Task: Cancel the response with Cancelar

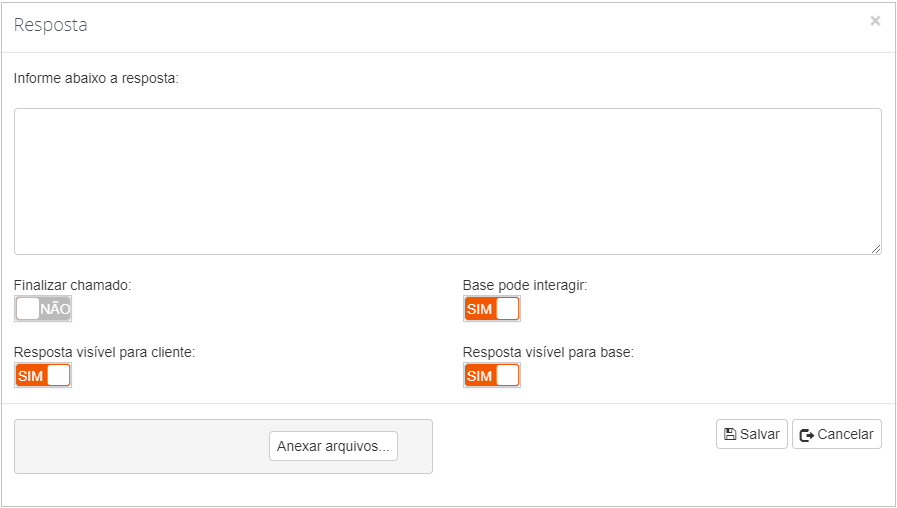Action: pos(837,434)
